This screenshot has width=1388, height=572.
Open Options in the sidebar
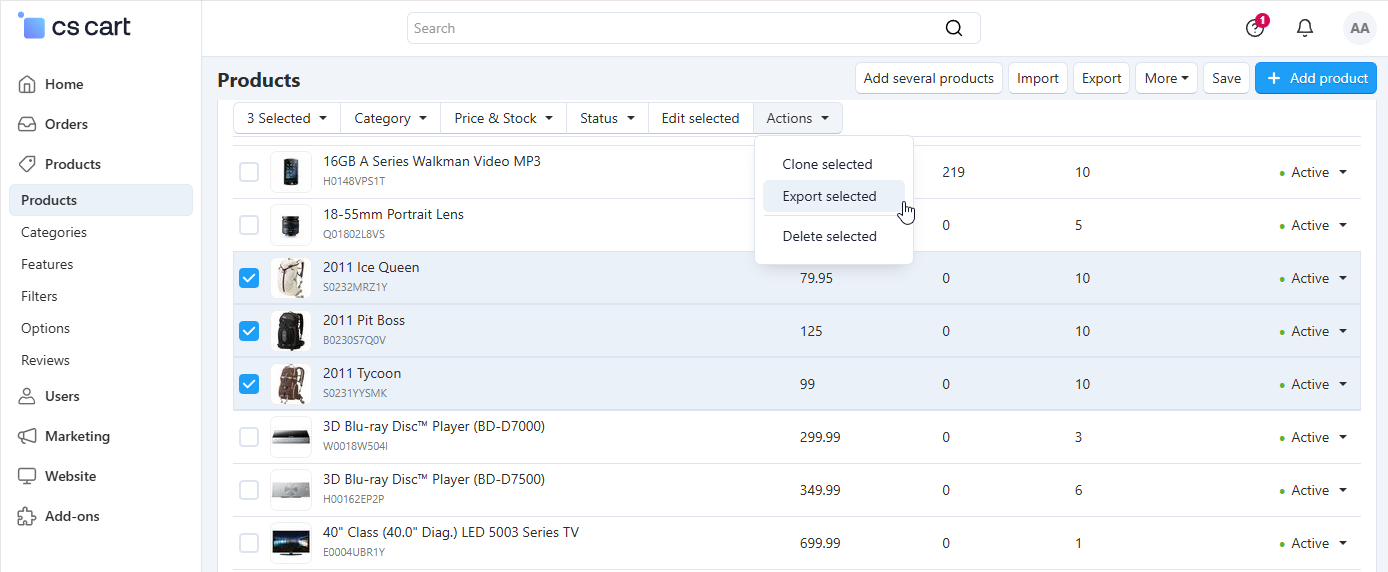pos(45,328)
